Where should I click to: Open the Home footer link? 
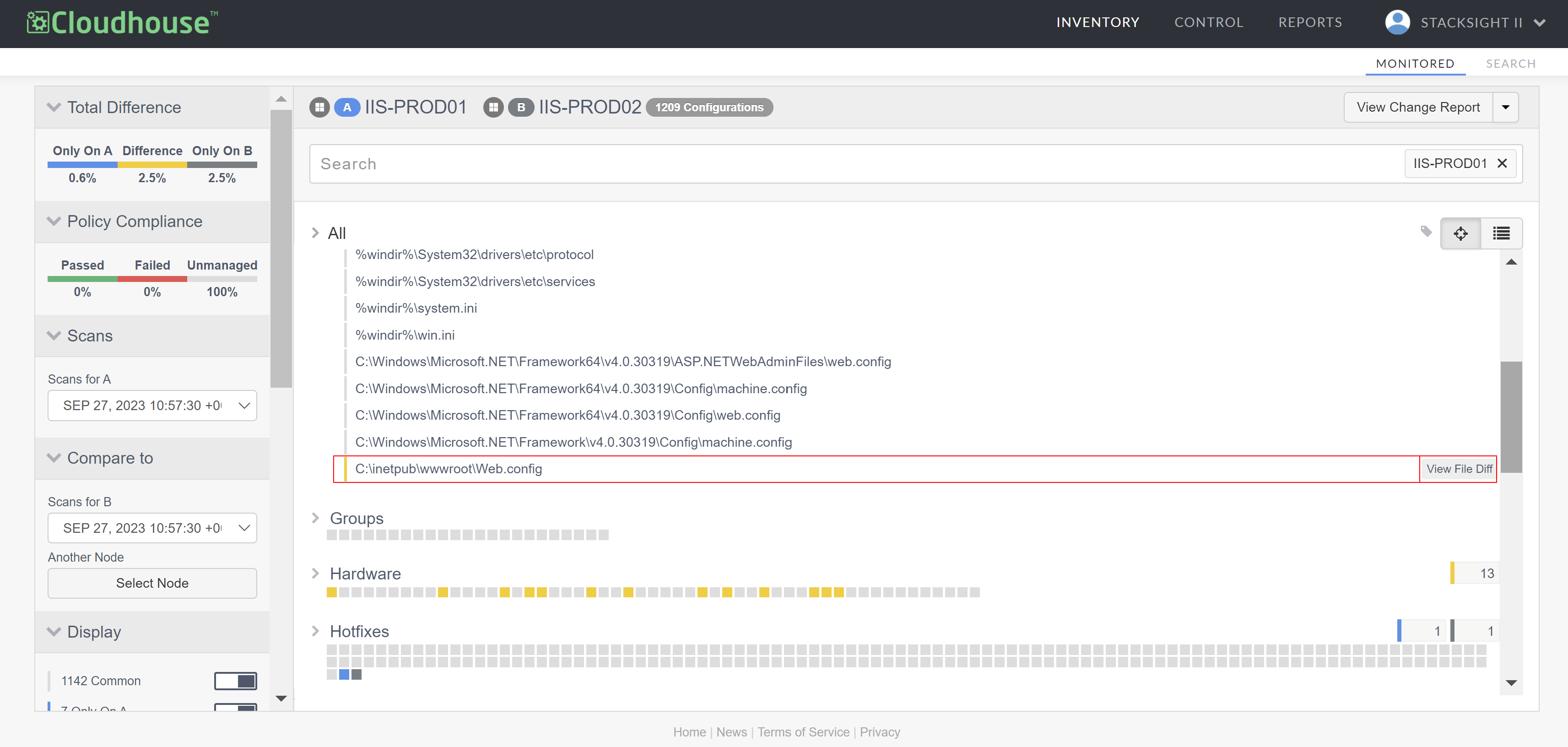[x=690, y=732]
